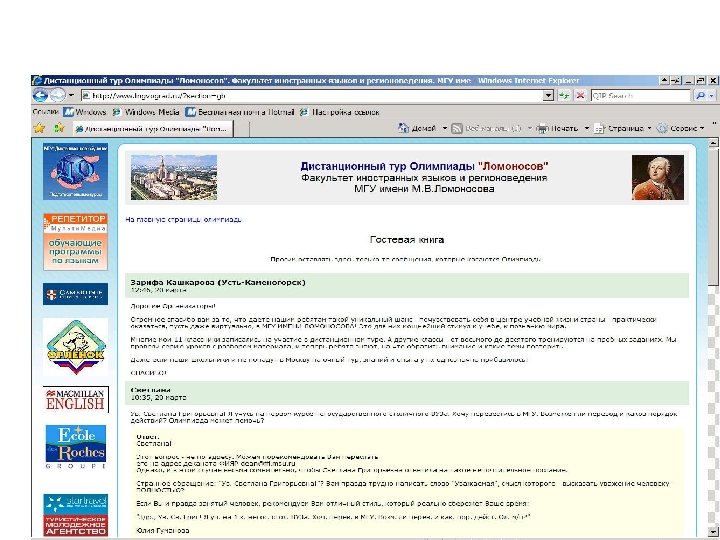Screen dimensions: 720x540
Task: Open the Ecole Roches Groupe banner
Action: click(x=76, y=446)
